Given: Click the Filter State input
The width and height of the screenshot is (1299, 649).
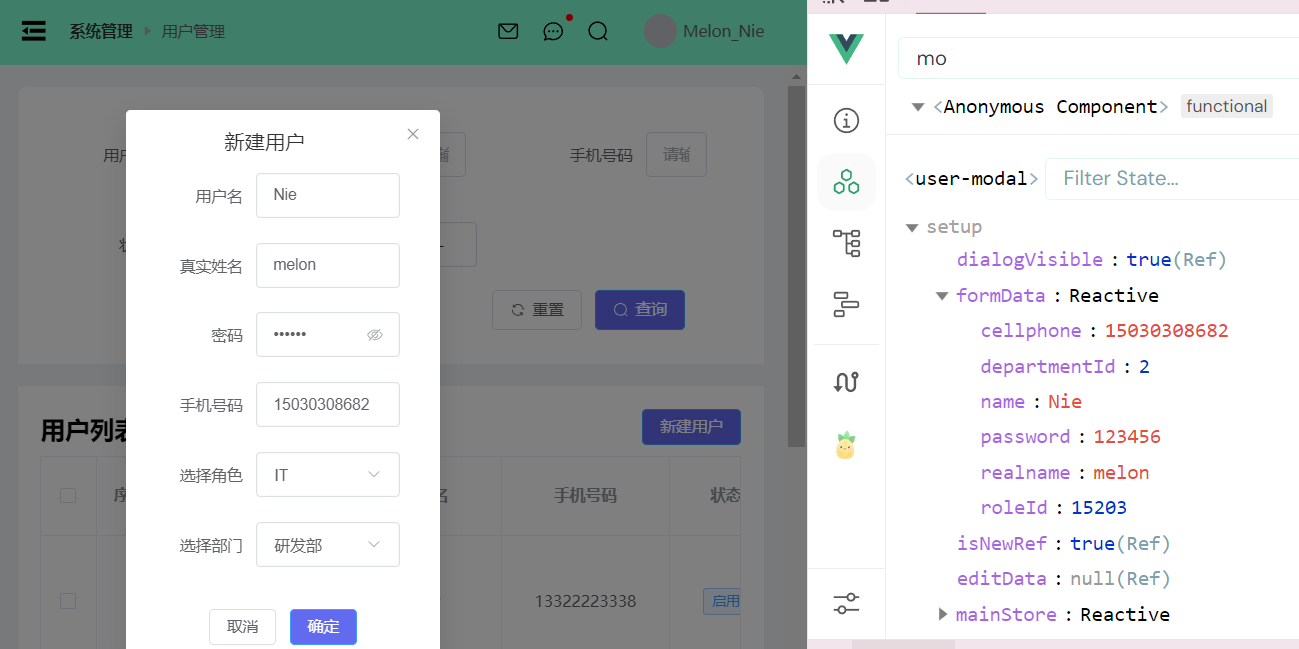Looking at the screenshot, I should (x=1172, y=179).
